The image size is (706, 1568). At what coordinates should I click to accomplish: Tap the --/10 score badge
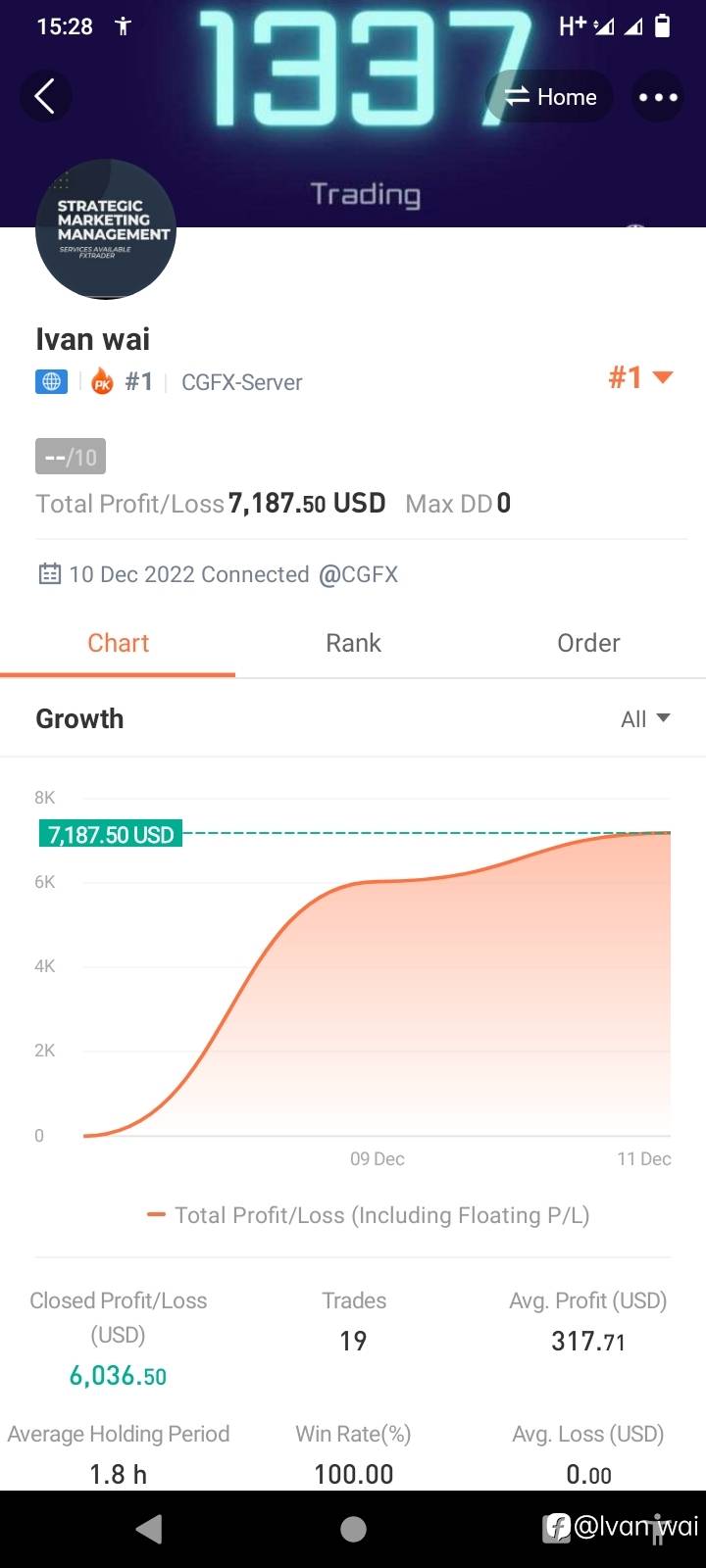pyautogui.click(x=71, y=457)
